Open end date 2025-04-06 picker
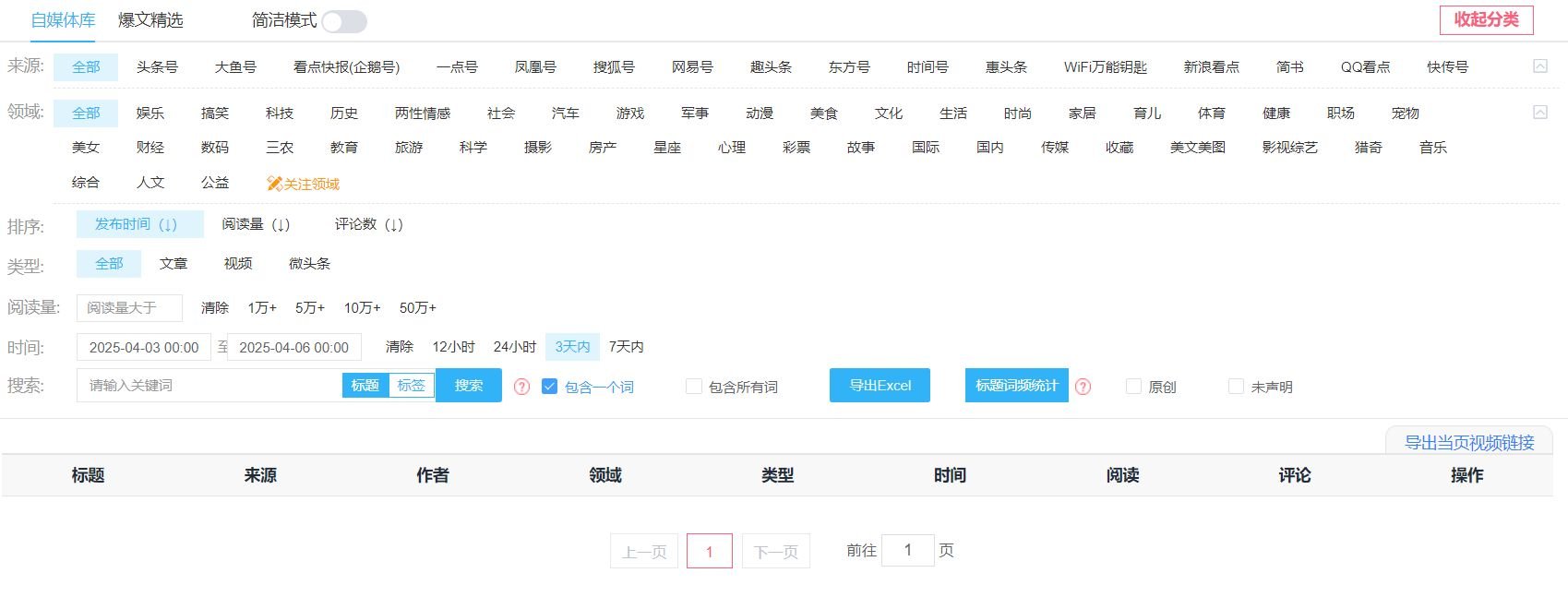The image size is (1568, 609). tap(293, 347)
